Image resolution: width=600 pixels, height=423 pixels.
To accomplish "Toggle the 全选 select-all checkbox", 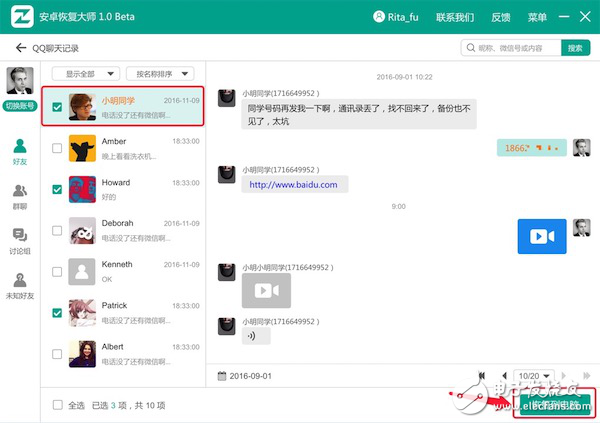I will [57, 405].
